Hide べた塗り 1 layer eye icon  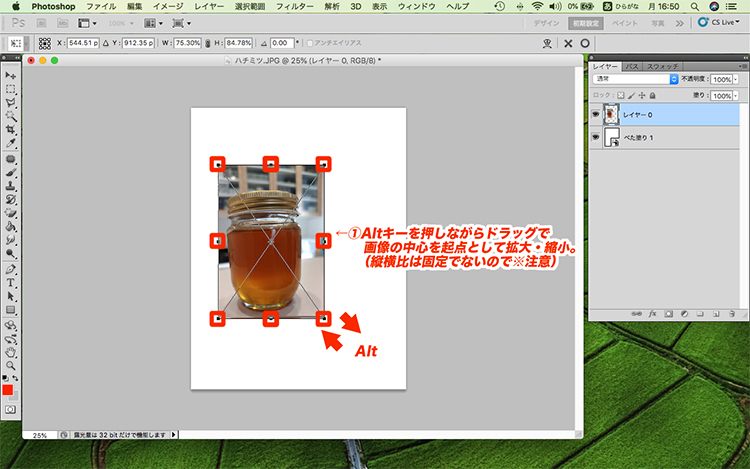pyautogui.click(x=596, y=137)
